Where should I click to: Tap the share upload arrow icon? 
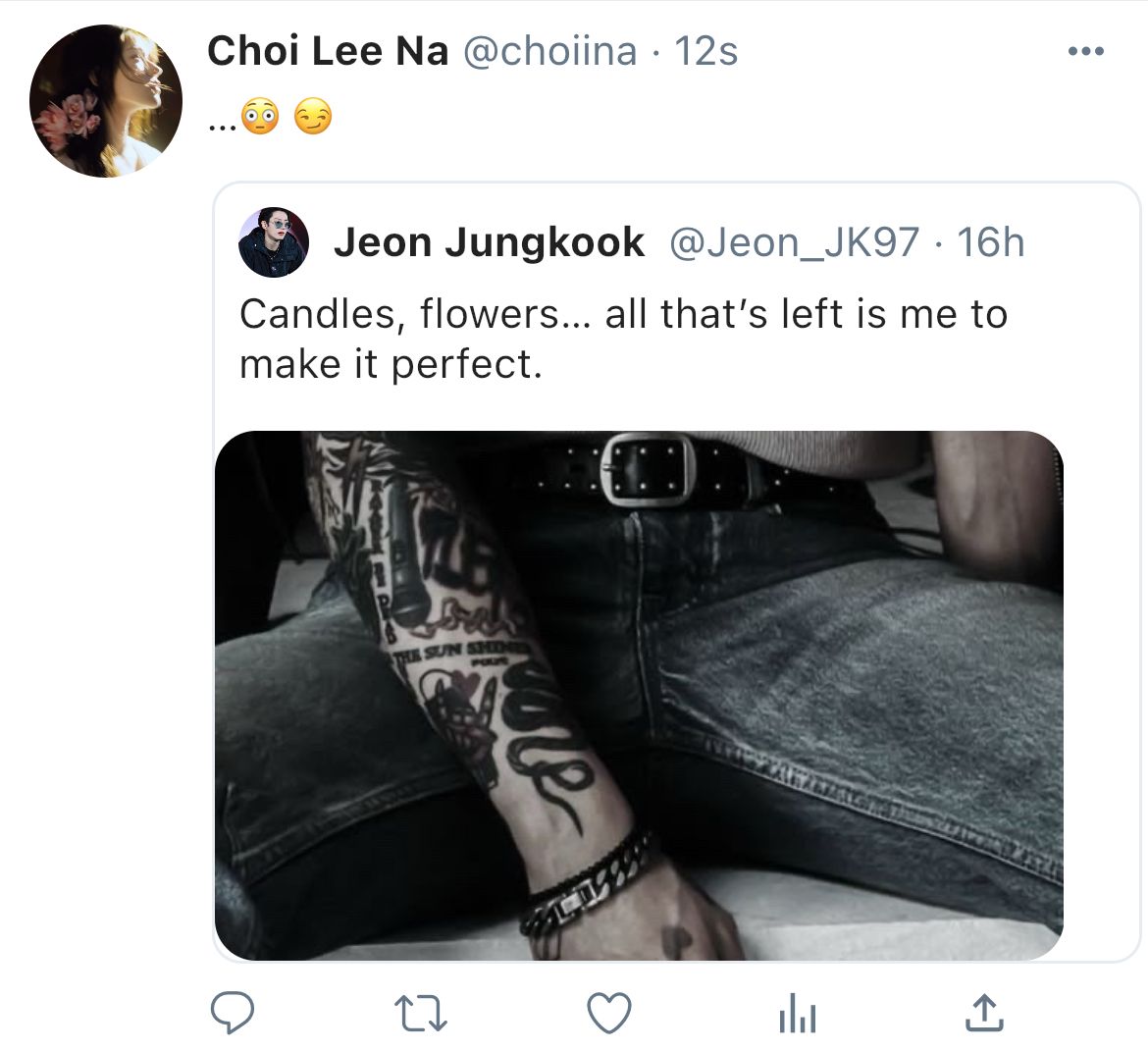pyautogui.click(x=984, y=1012)
